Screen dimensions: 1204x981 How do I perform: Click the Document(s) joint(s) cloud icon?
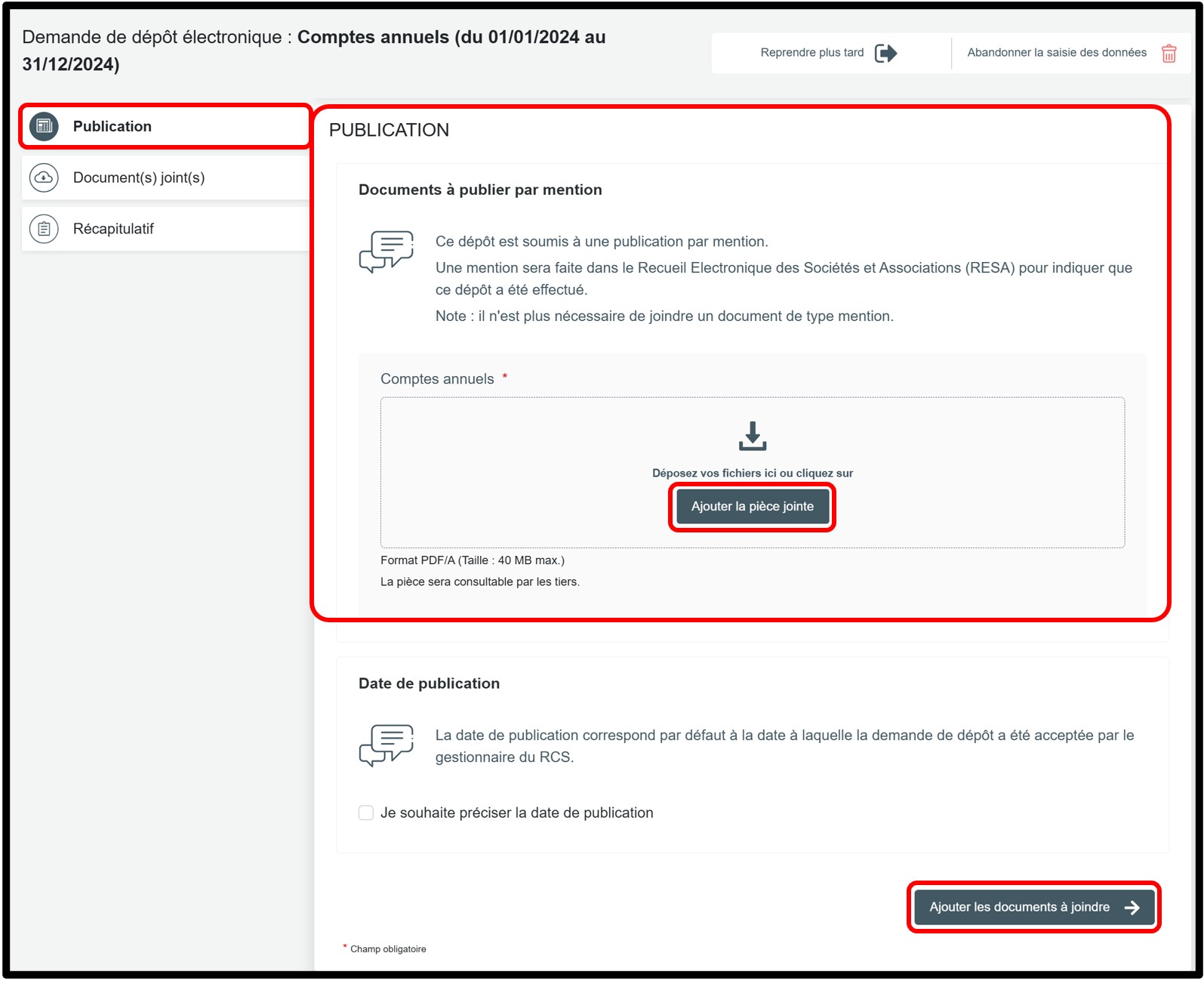point(44,177)
